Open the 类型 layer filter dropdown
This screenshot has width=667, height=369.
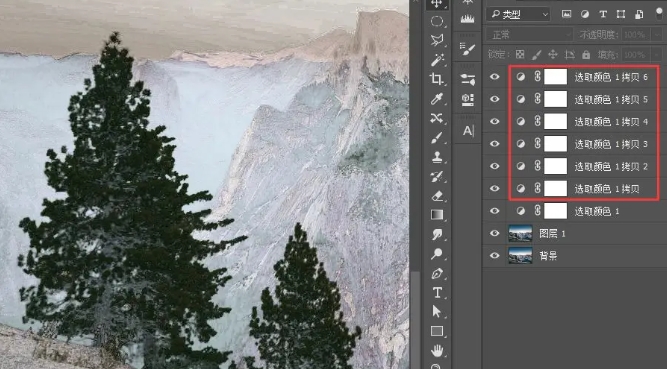point(518,14)
